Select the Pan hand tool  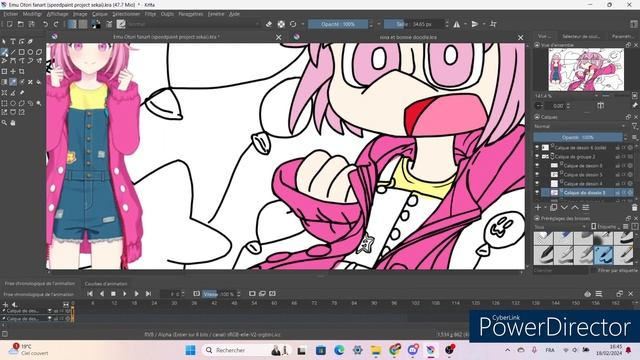tap(13, 122)
